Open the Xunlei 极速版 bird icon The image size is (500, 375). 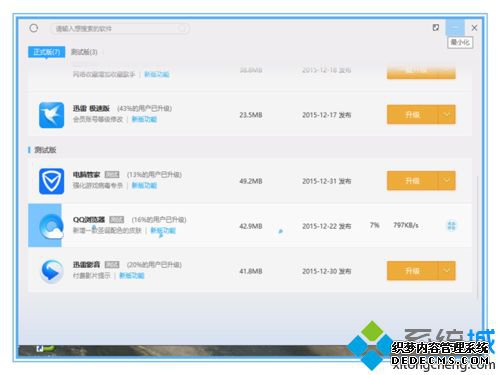[51, 115]
